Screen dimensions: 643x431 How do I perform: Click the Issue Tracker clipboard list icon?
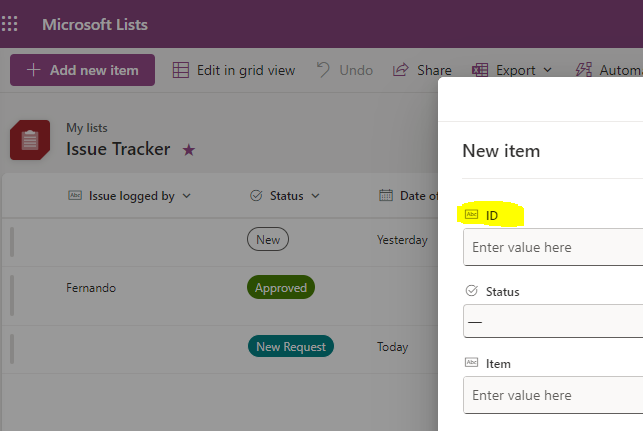pyautogui.click(x=30, y=140)
